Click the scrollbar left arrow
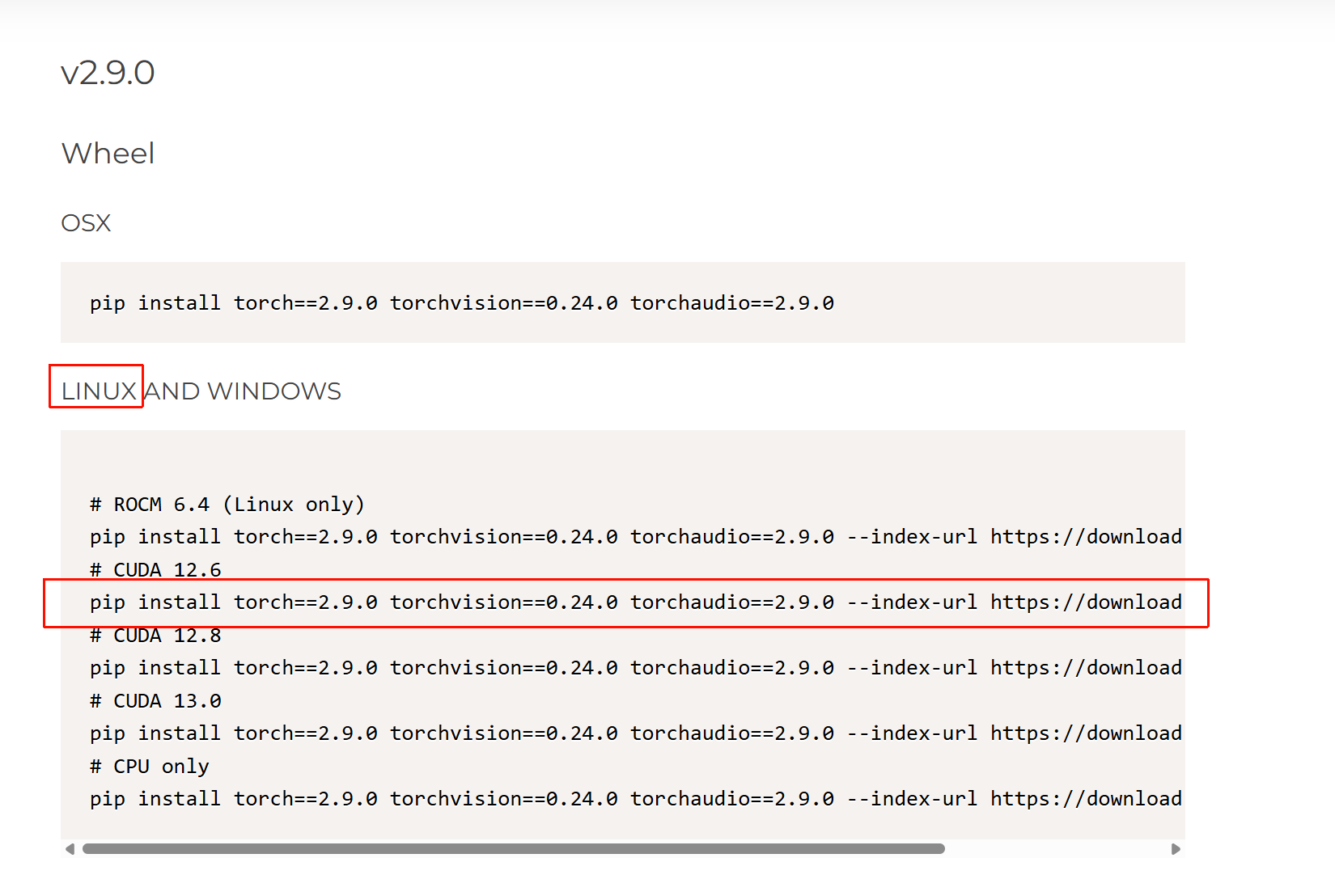The width and height of the screenshot is (1335, 896). click(x=70, y=849)
